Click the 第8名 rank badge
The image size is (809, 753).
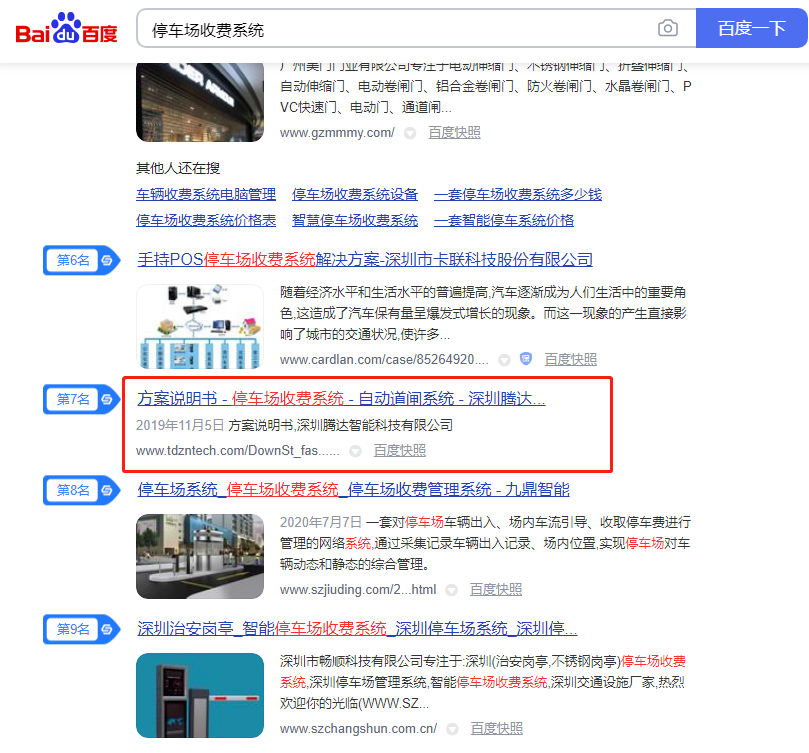pos(82,490)
